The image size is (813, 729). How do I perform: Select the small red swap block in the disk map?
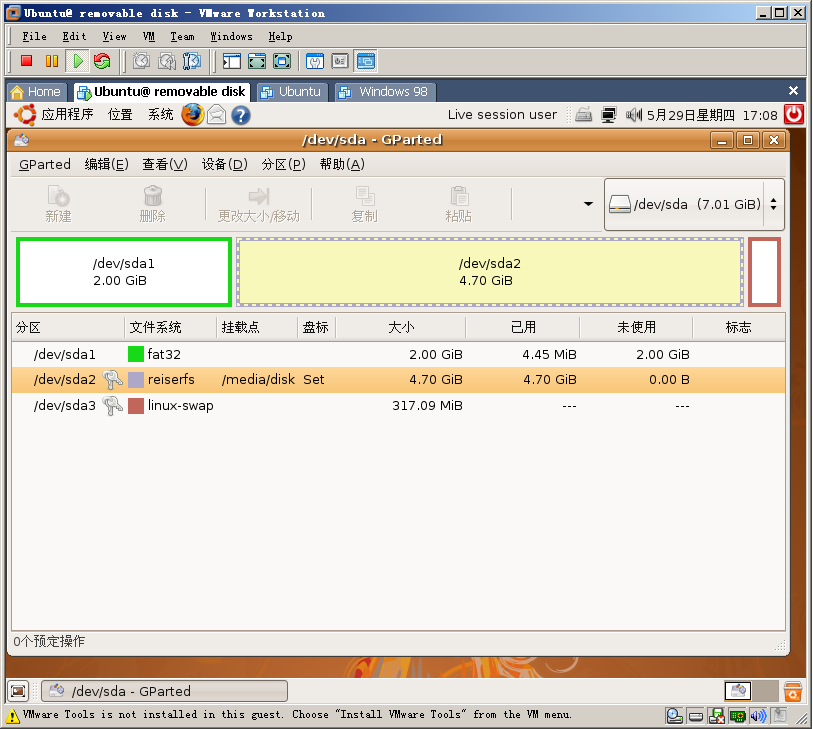tap(764, 272)
